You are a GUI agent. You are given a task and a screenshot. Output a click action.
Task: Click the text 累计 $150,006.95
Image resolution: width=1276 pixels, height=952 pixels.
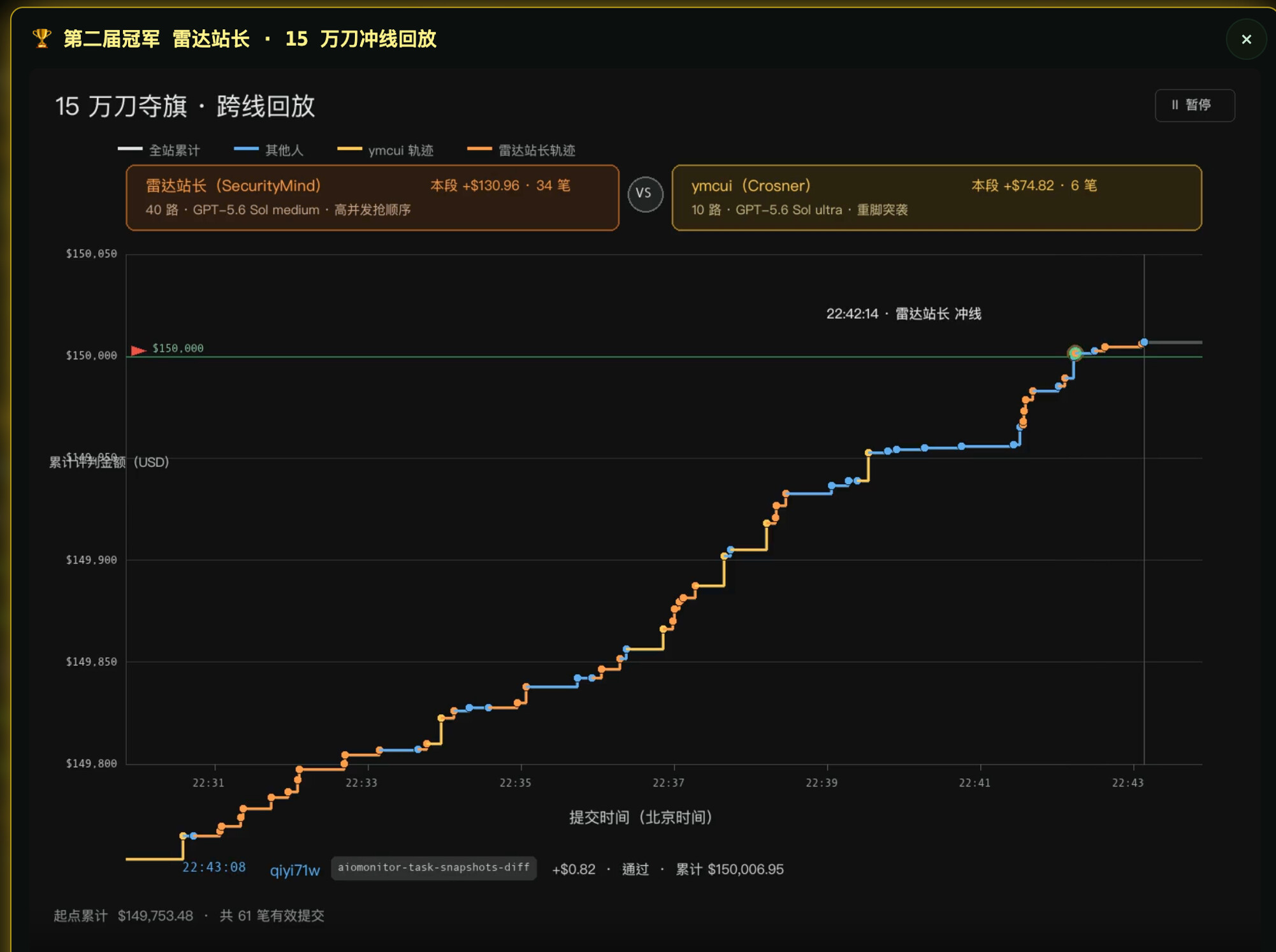729,869
